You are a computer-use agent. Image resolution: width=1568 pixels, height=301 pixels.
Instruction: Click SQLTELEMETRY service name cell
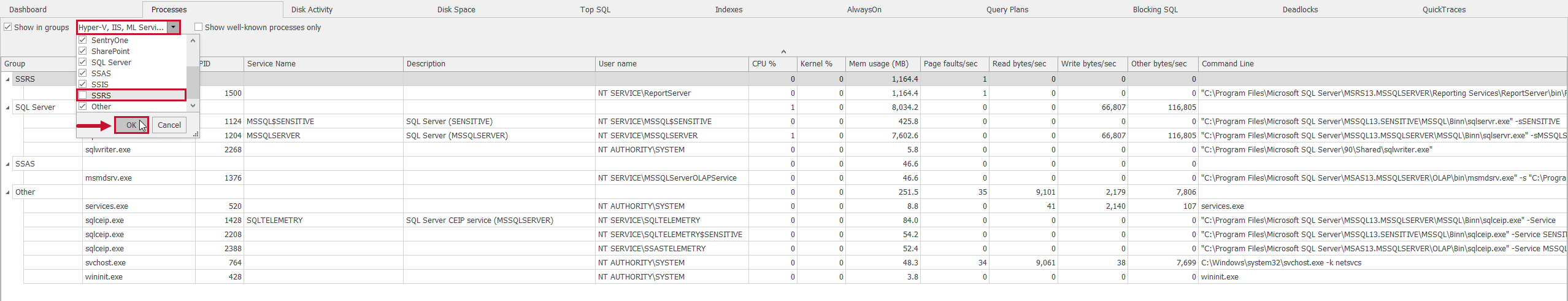[323, 221]
